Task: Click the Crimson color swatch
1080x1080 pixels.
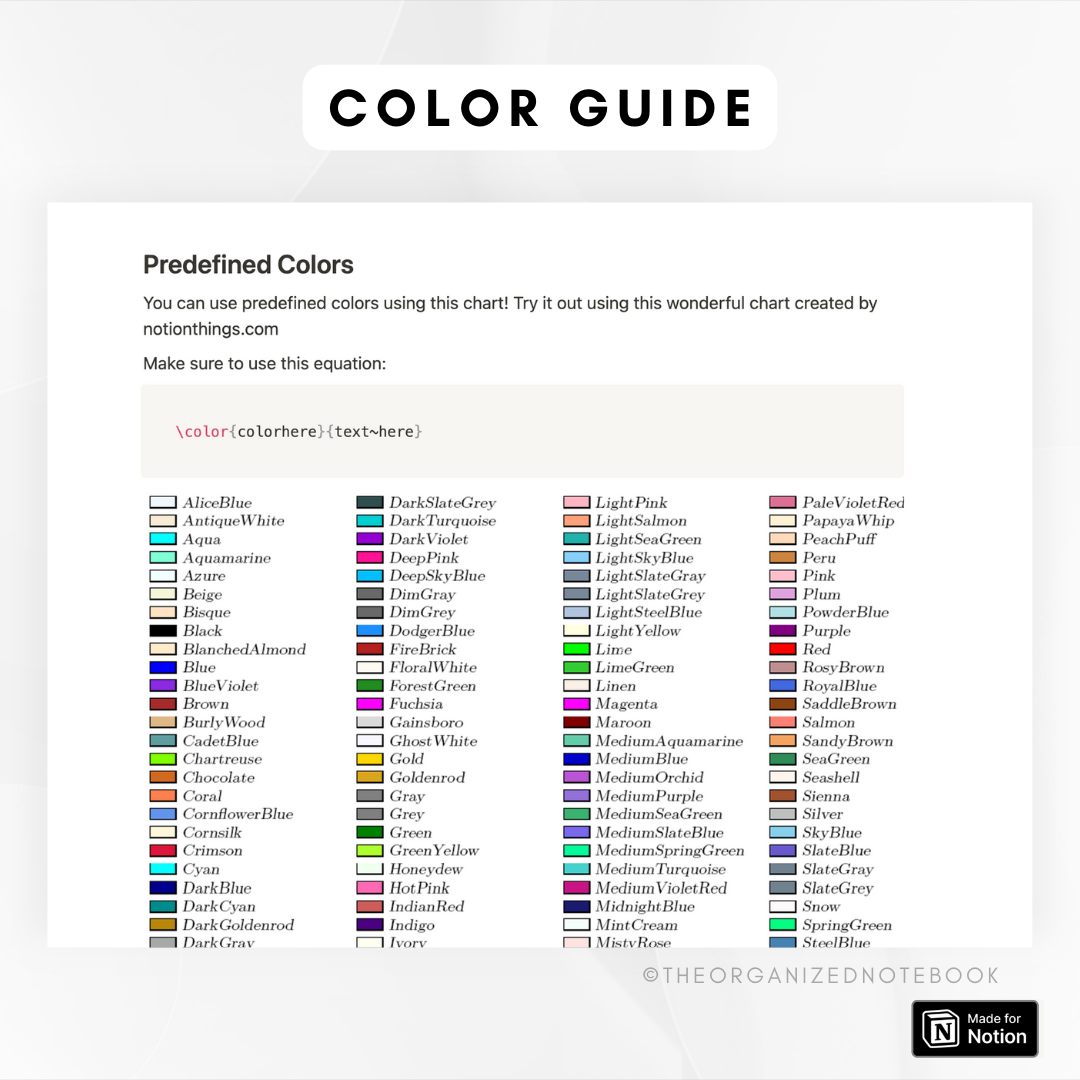Action: 163,851
